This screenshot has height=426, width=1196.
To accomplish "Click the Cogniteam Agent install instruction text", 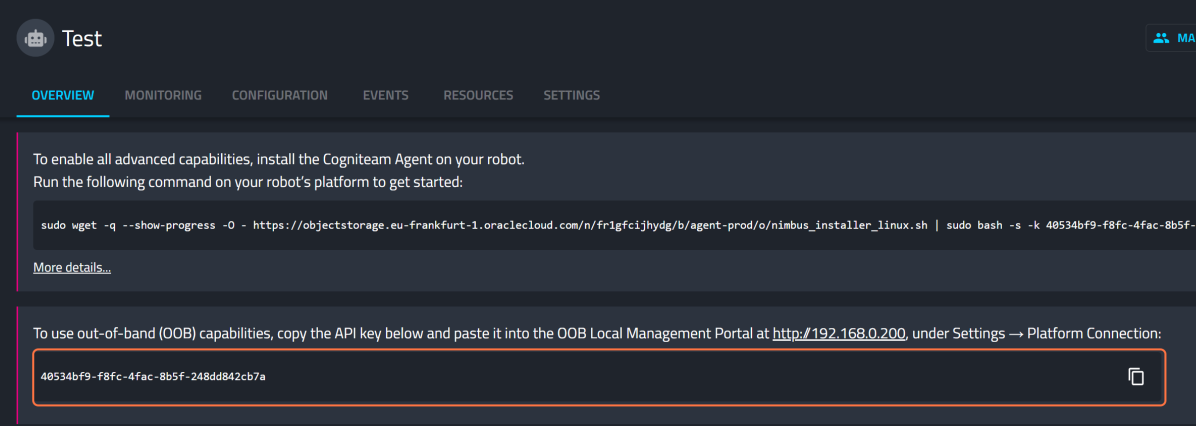I will point(279,159).
